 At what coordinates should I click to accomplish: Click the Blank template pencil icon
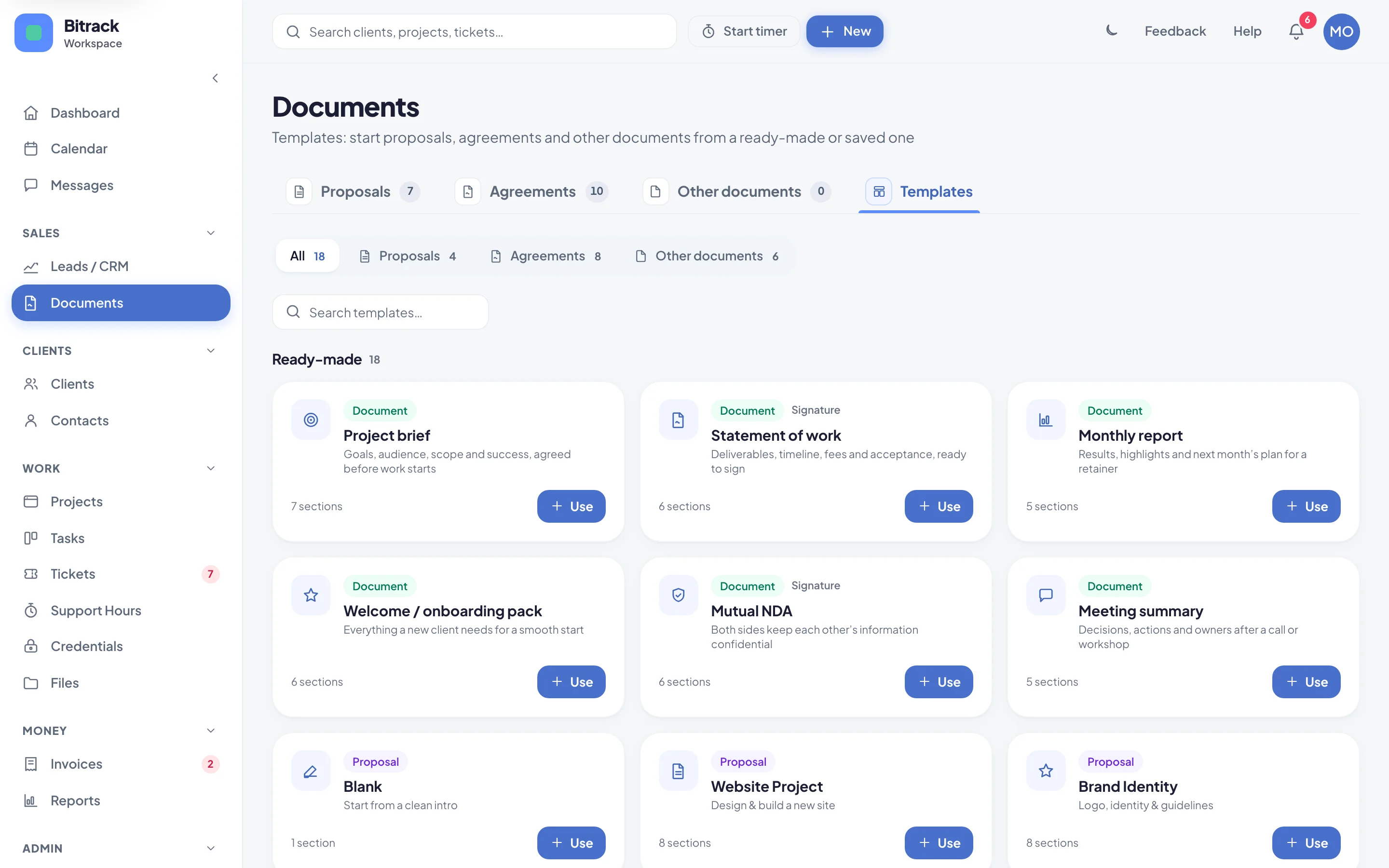click(x=311, y=771)
